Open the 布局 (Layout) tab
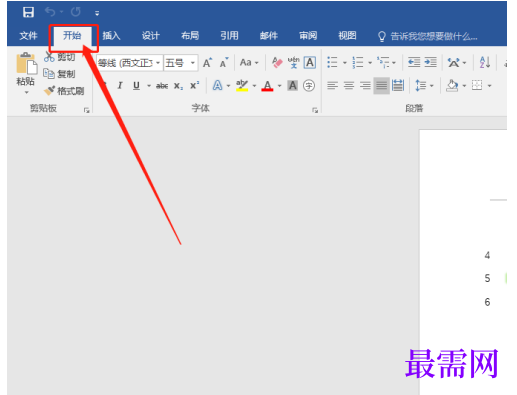Screen dimensions: 517x395 190,35
